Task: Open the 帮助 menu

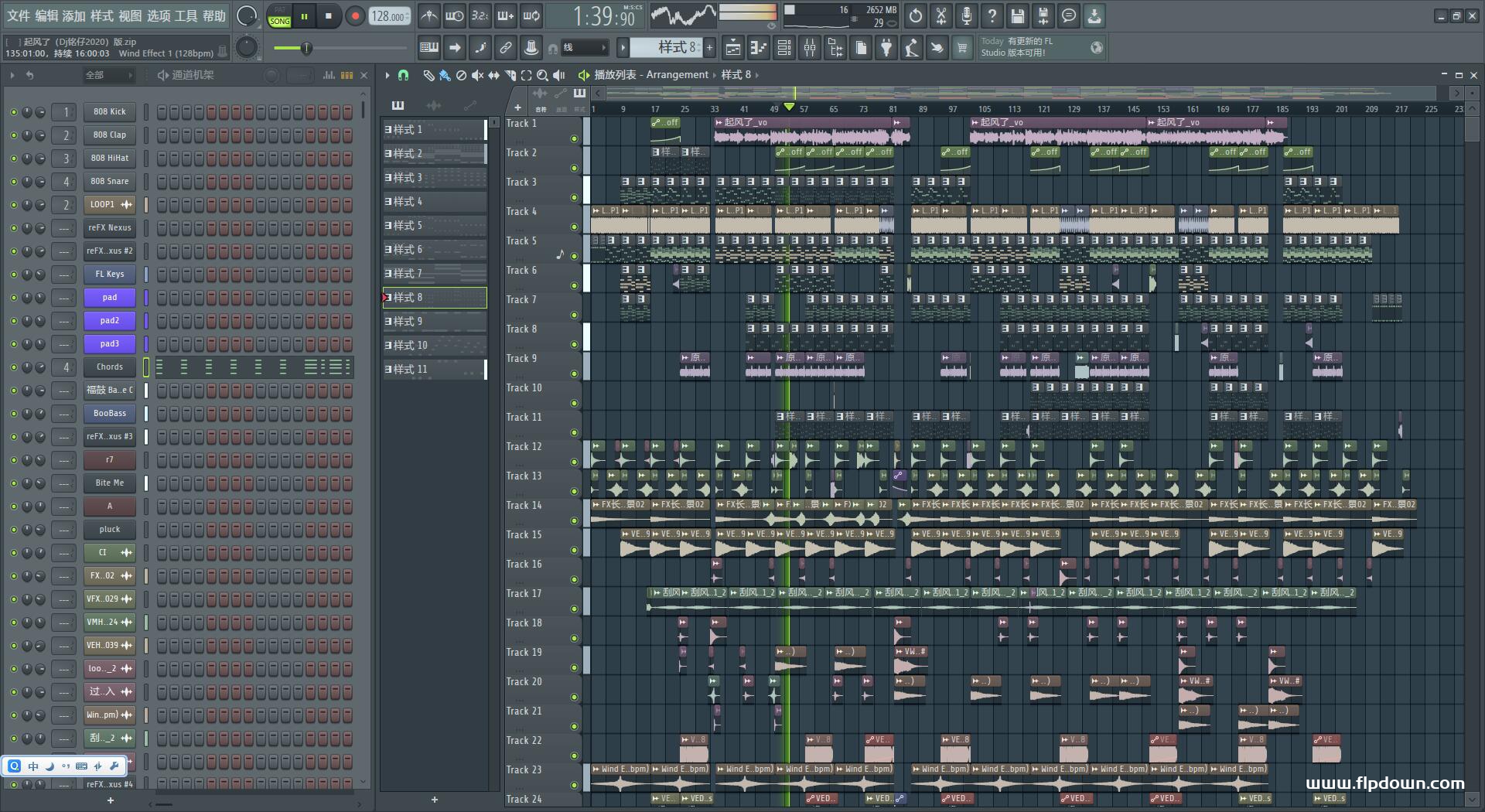Action: [x=214, y=16]
